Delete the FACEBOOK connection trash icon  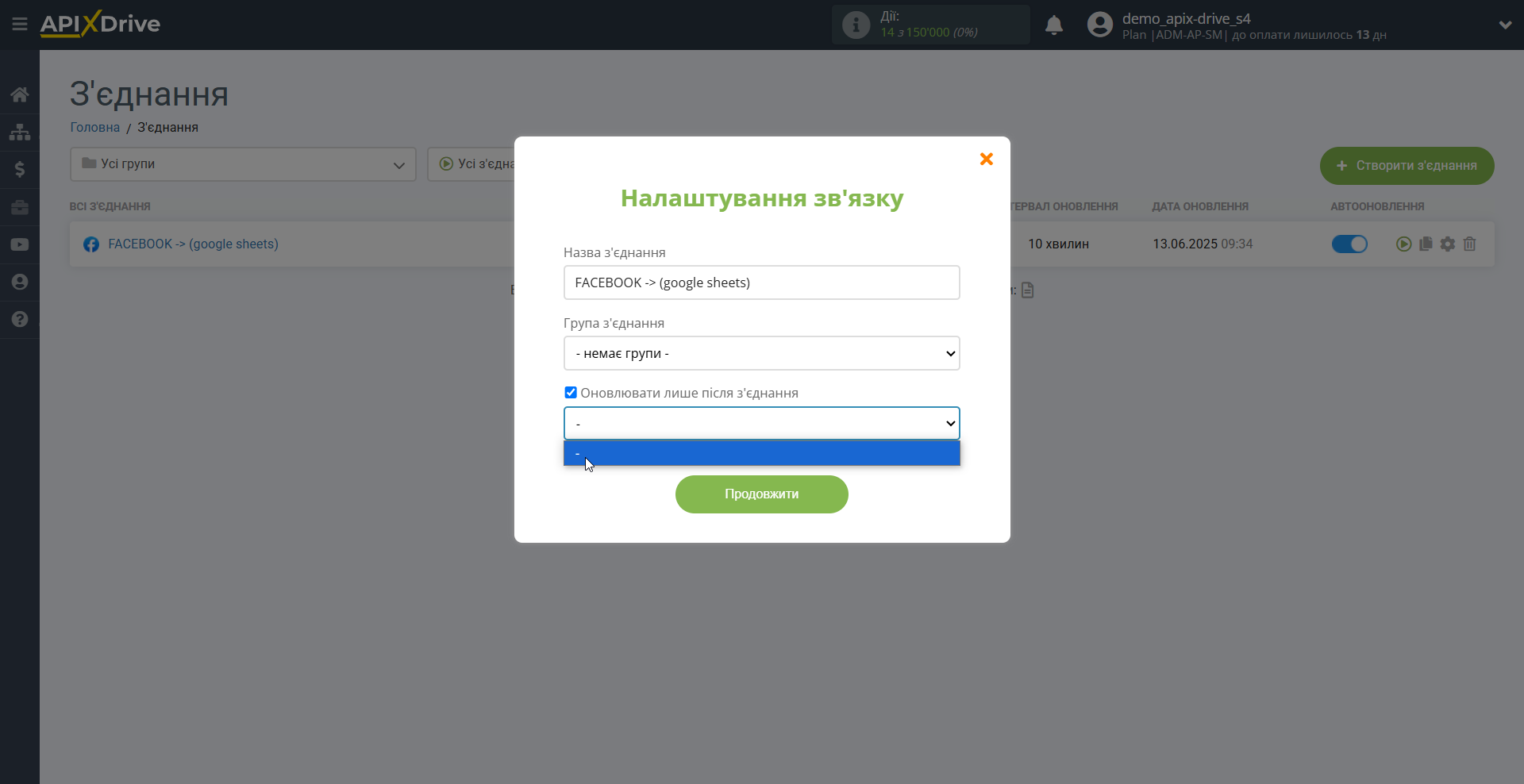[x=1470, y=244]
